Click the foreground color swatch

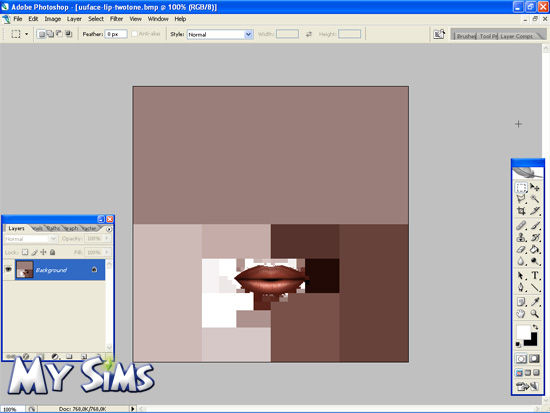(x=523, y=331)
